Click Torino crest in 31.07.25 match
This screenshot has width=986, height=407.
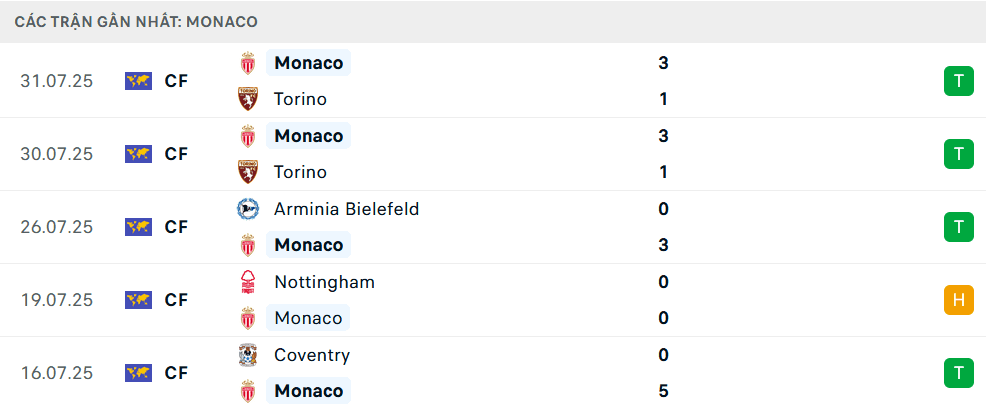pyautogui.click(x=247, y=99)
